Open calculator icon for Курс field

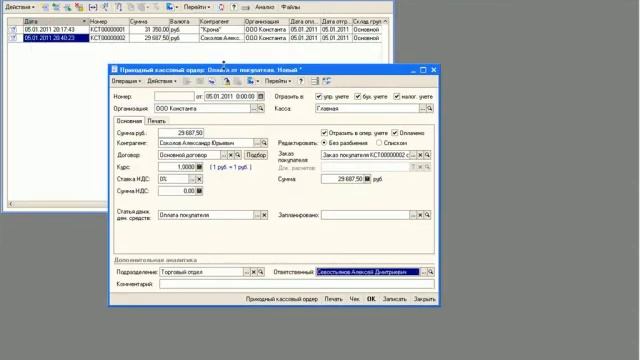pos(199,167)
